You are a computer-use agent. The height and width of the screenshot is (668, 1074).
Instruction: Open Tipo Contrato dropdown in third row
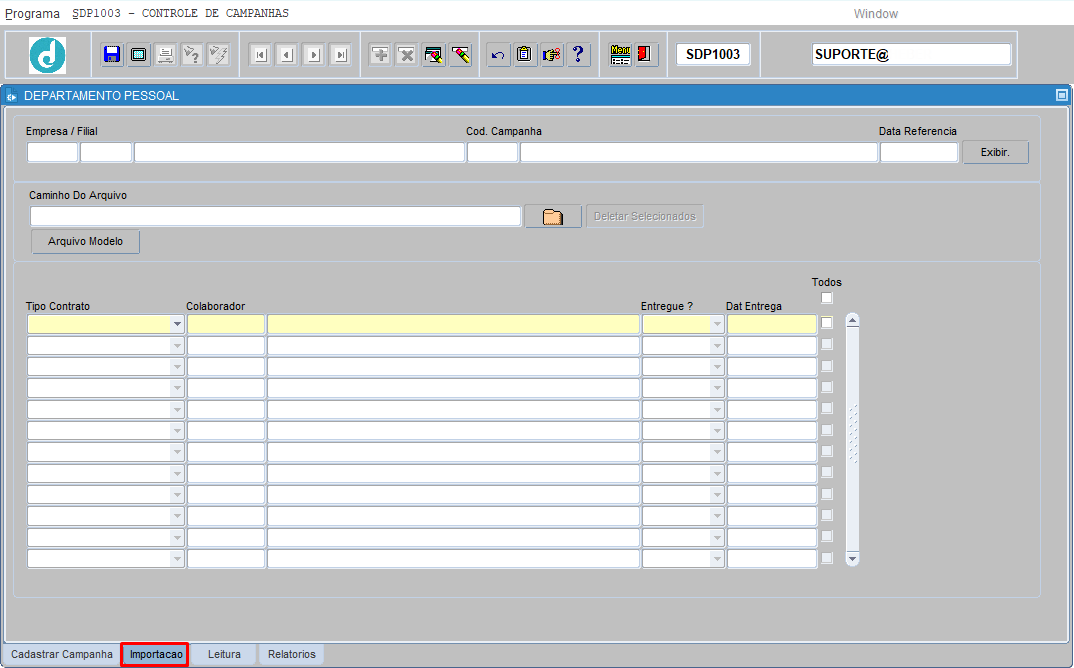[177, 367]
